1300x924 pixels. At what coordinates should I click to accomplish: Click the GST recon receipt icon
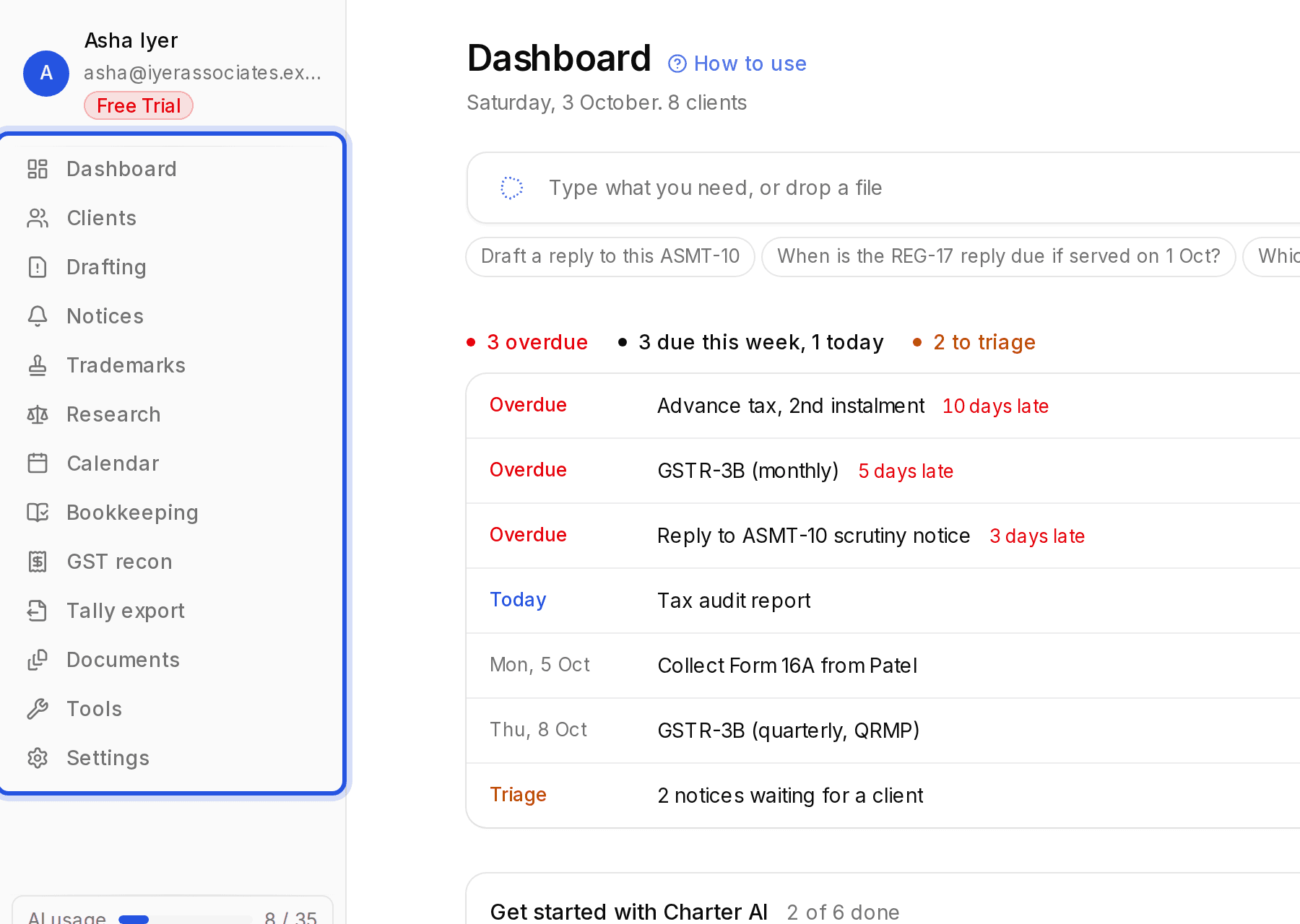pyautogui.click(x=38, y=562)
